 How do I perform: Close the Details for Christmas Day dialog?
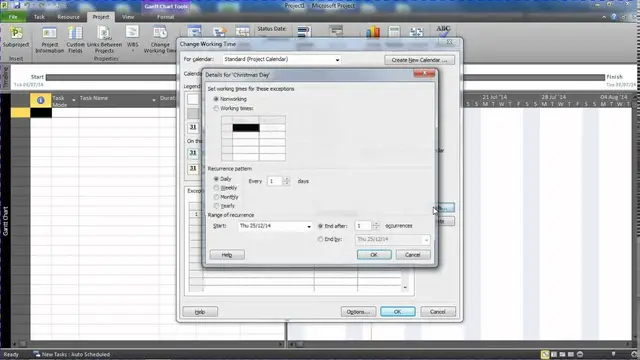(x=424, y=73)
